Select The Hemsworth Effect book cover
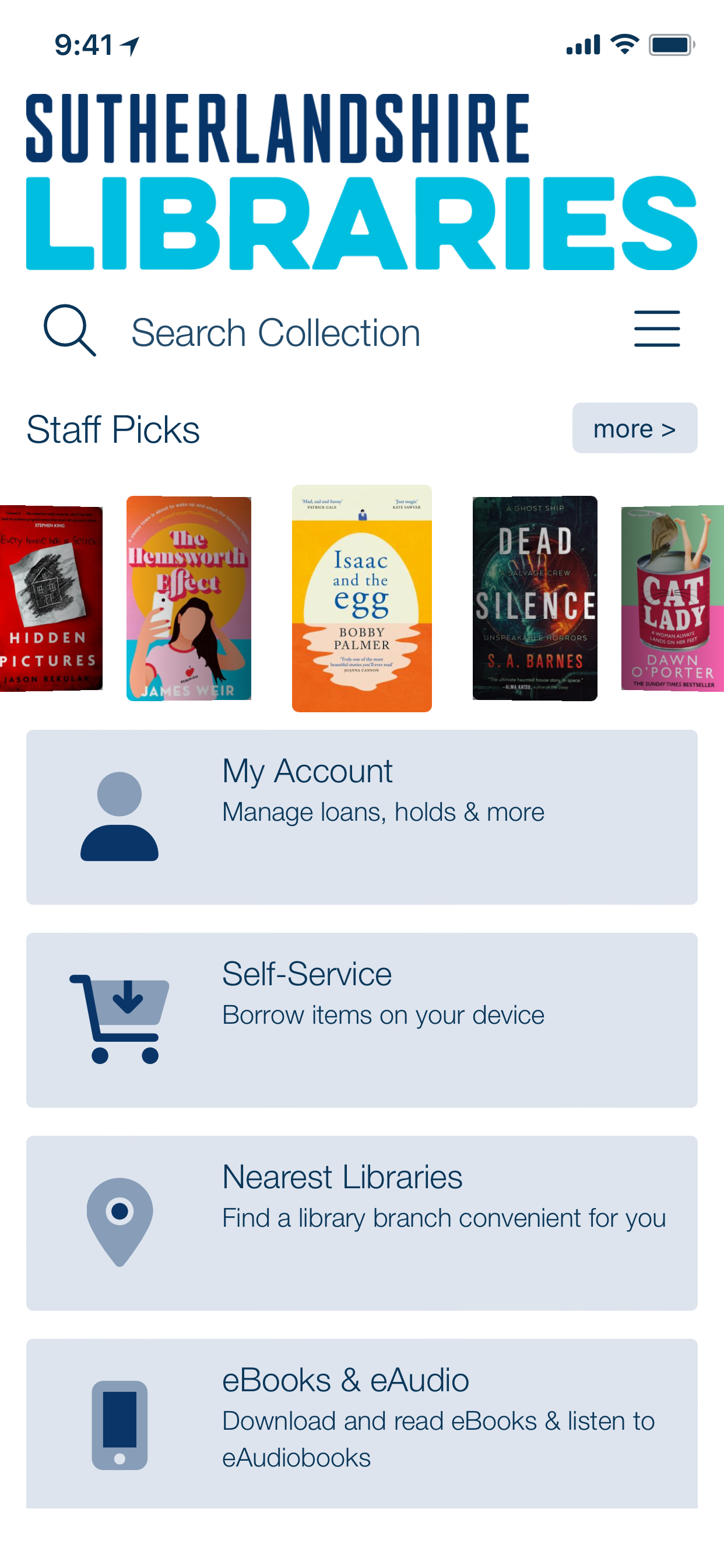The image size is (724, 1568). 189,598
